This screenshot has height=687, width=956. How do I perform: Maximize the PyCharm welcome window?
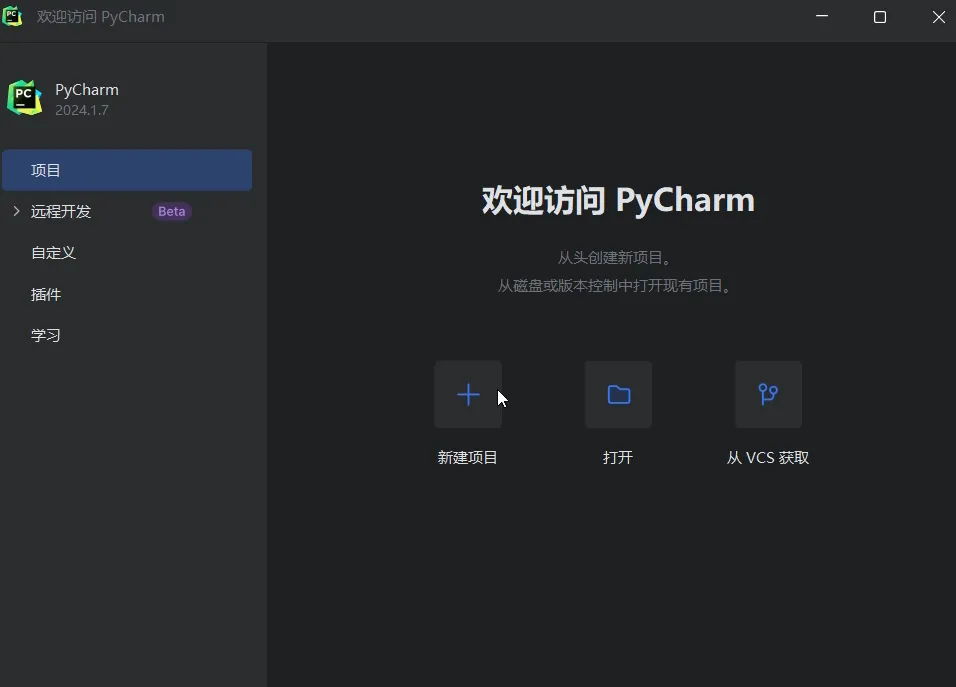click(x=880, y=16)
